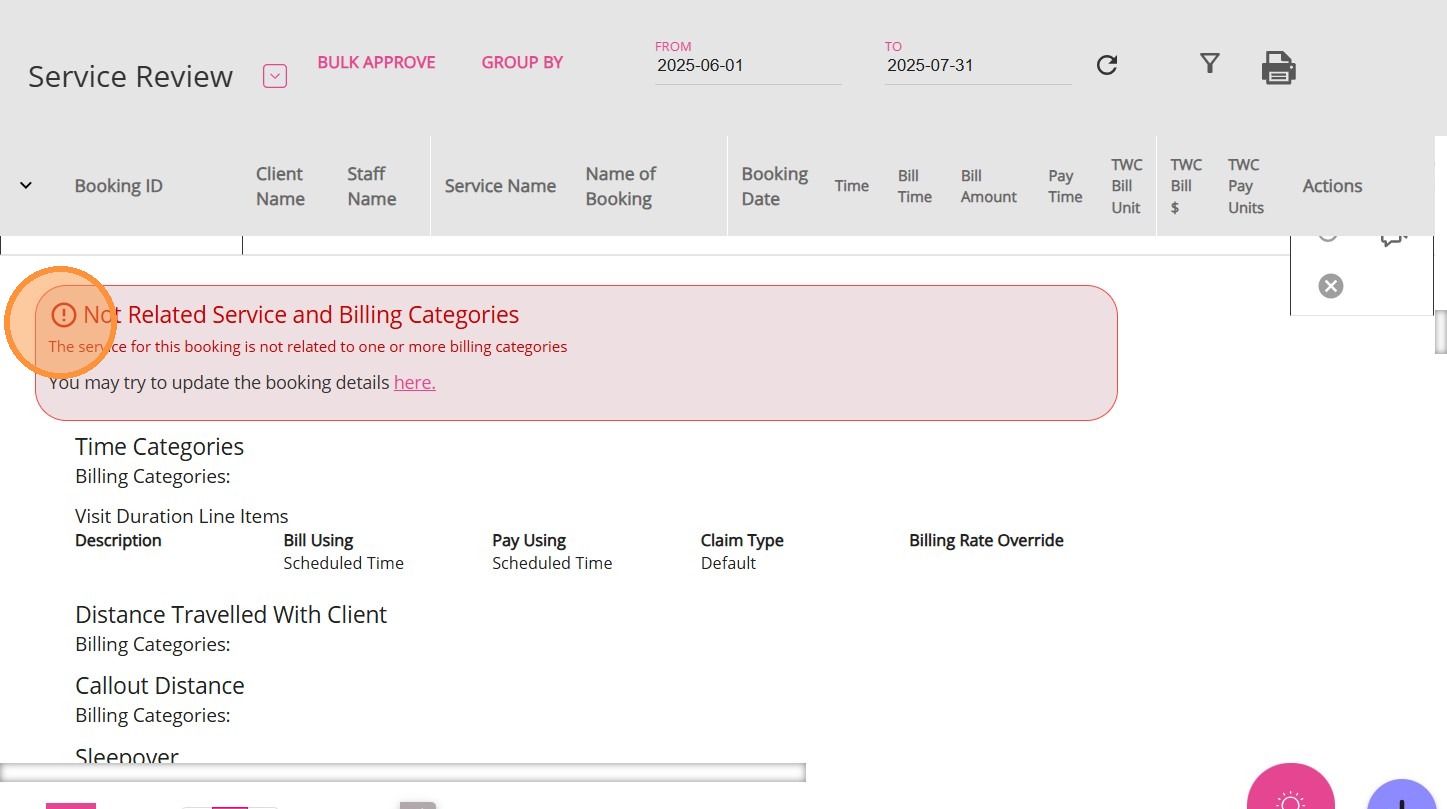Click the refresh icon beside the date range

coord(1106,65)
